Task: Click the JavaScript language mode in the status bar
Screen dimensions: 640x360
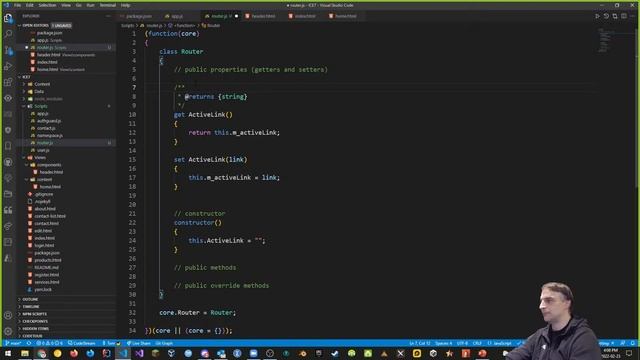Action: pyautogui.click(x=500, y=343)
